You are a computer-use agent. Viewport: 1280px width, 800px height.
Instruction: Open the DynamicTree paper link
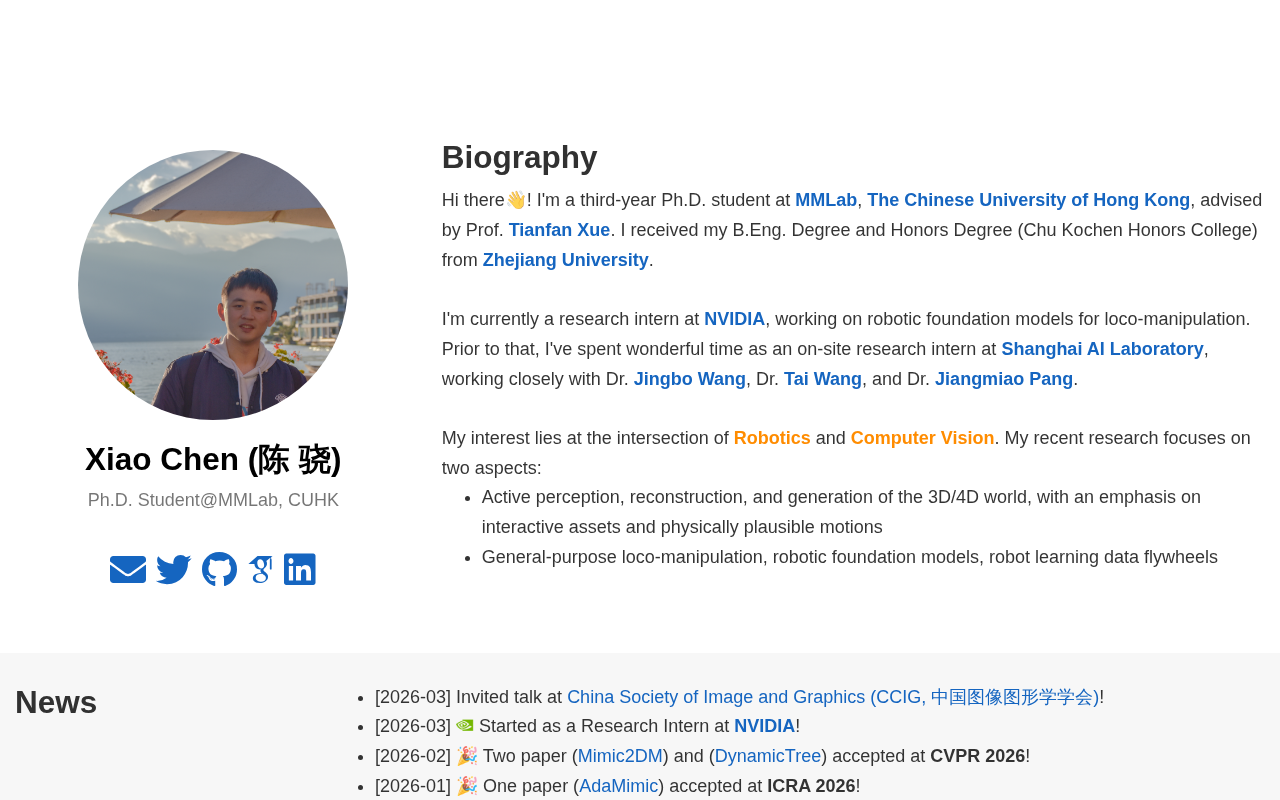coord(768,756)
